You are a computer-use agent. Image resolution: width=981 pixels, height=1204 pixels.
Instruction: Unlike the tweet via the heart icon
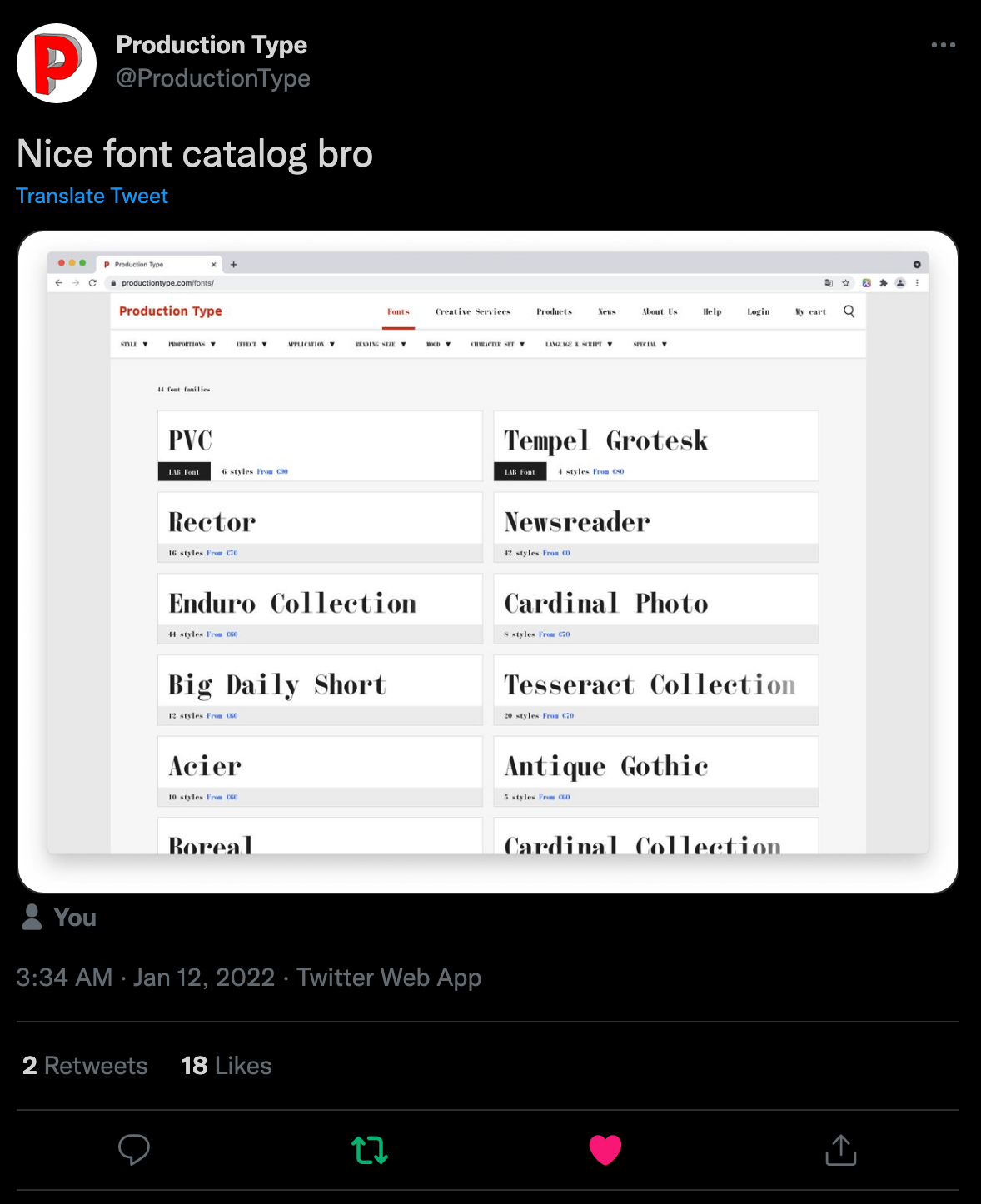pyautogui.click(x=605, y=1150)
